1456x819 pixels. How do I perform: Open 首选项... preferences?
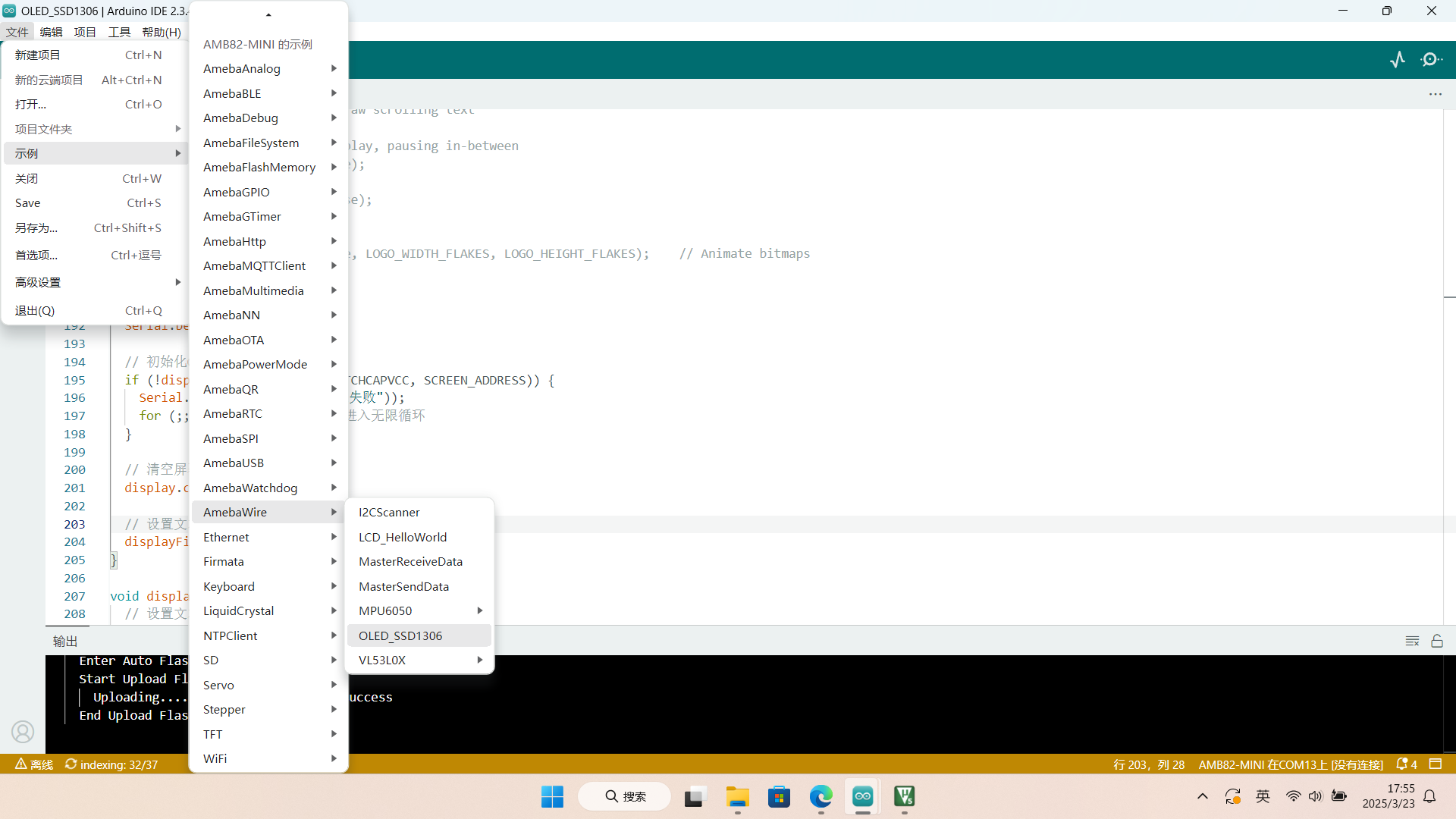(94, 255)
